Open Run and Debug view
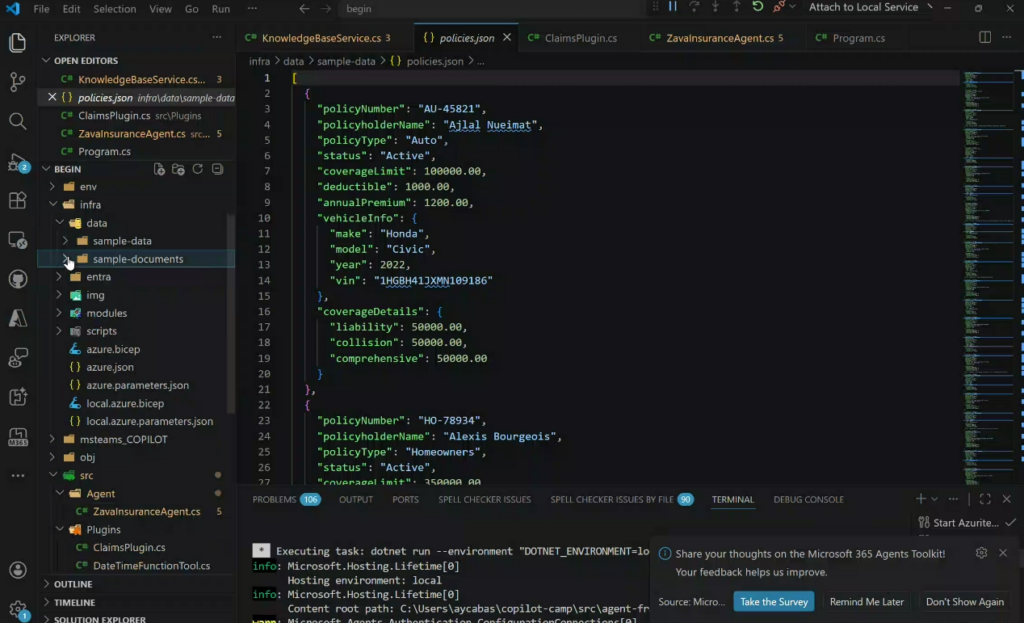The width and height of the screenshot is (1024, 623). 17,161
